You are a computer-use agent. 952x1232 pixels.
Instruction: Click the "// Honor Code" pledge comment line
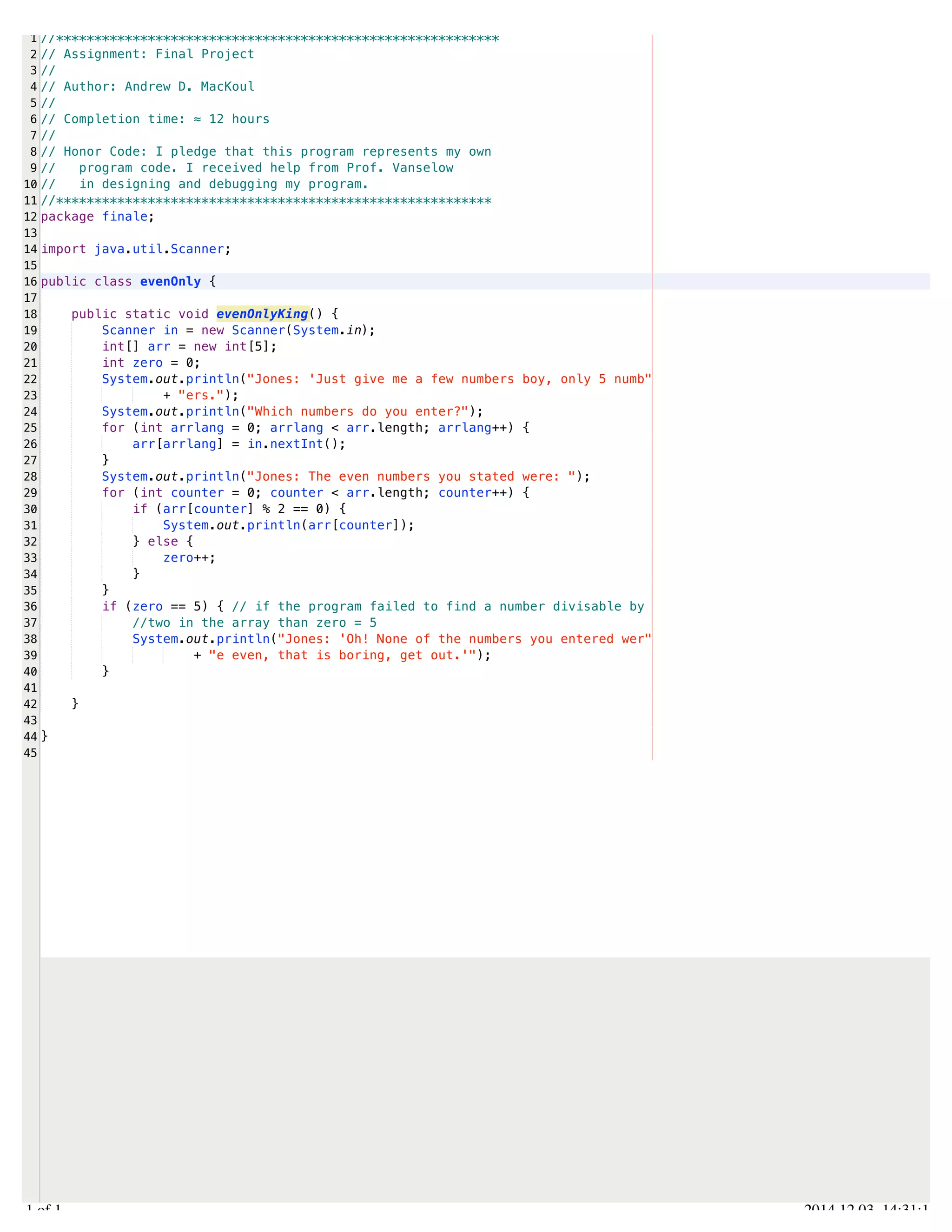[266, 152]
